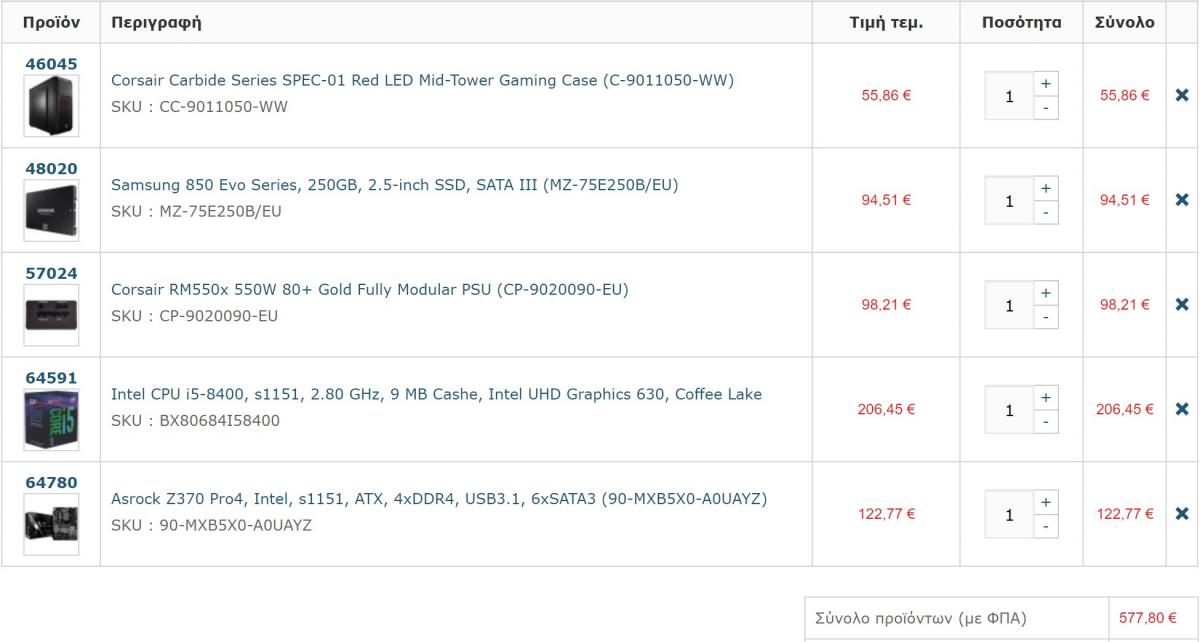Open Intel CPU i5-8400 product link
This screenshot has width=1200, height=642.
pyautogui.click(x=436, y=395)
